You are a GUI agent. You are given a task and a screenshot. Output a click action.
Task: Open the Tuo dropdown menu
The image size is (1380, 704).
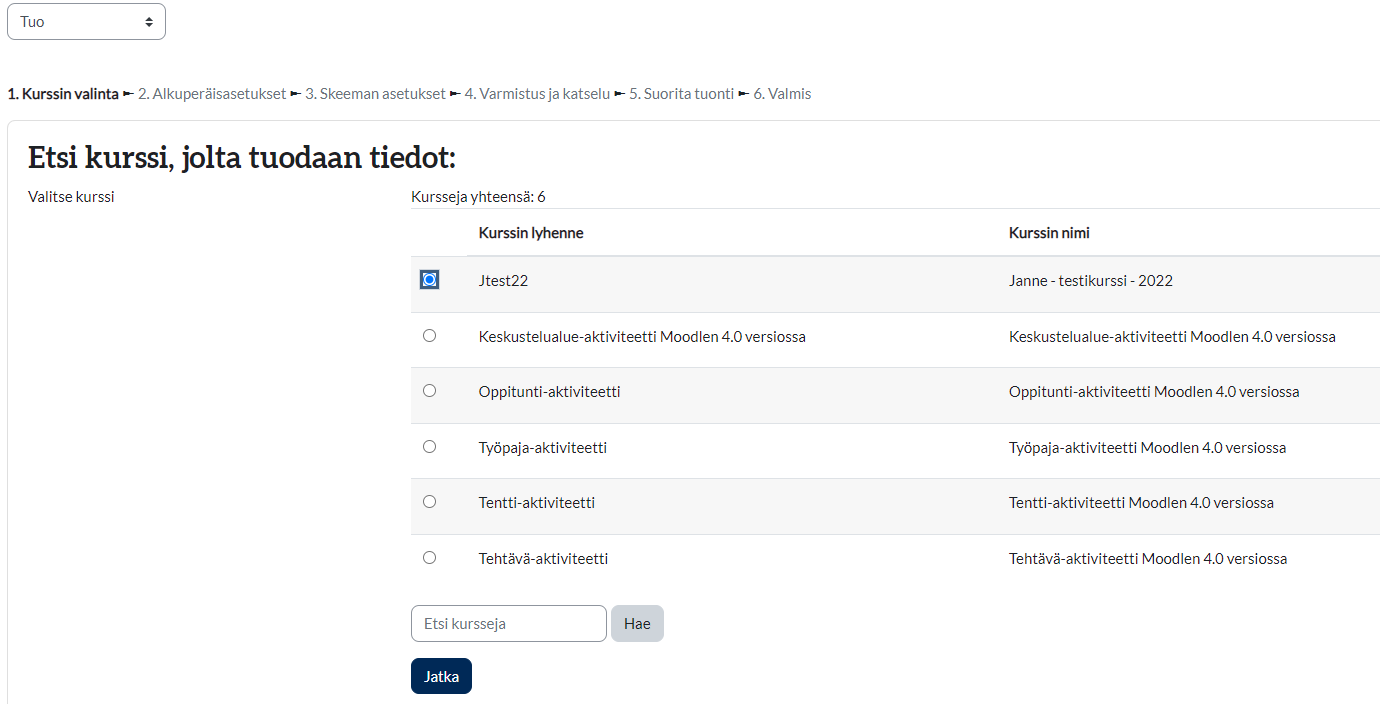pos(86,22)
